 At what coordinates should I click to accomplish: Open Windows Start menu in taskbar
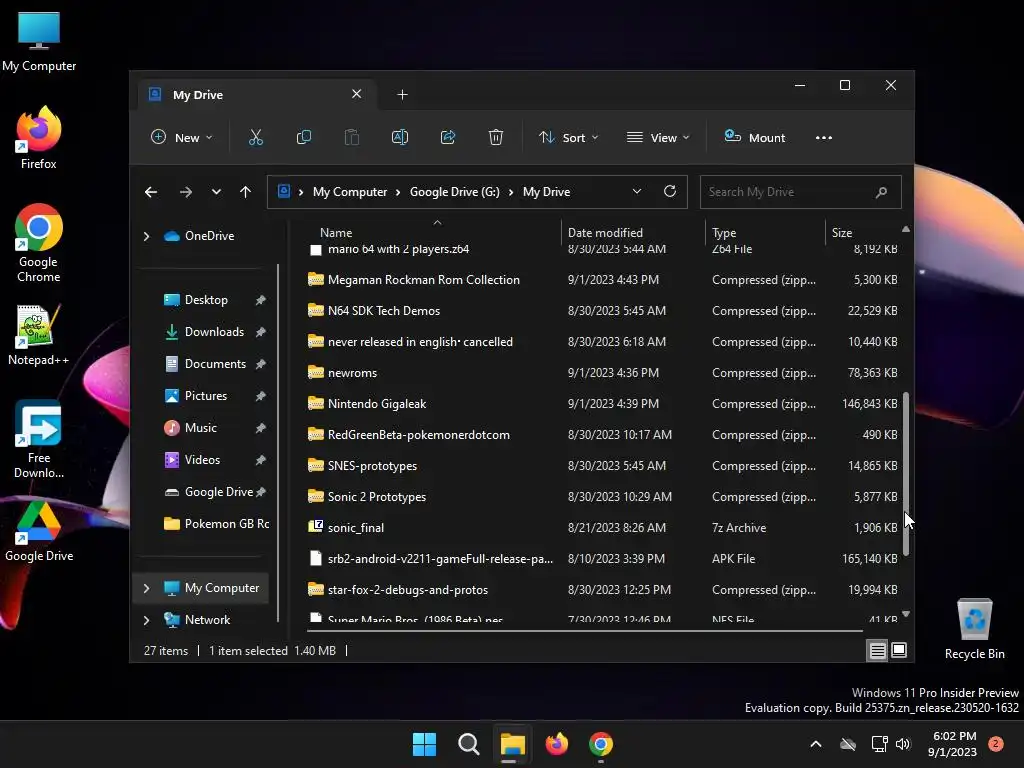pos(424,744)
